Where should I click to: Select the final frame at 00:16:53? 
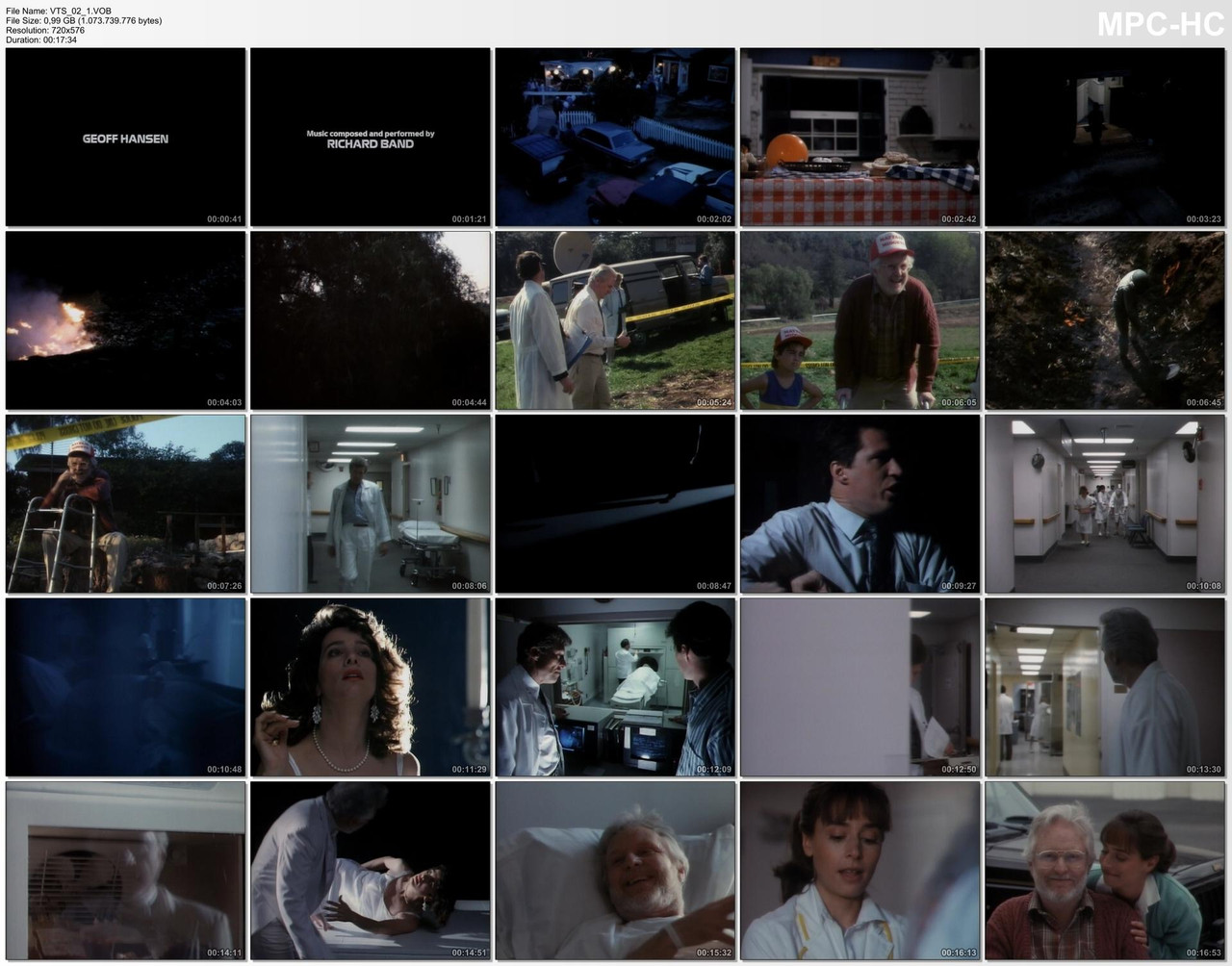[1105, 871]
